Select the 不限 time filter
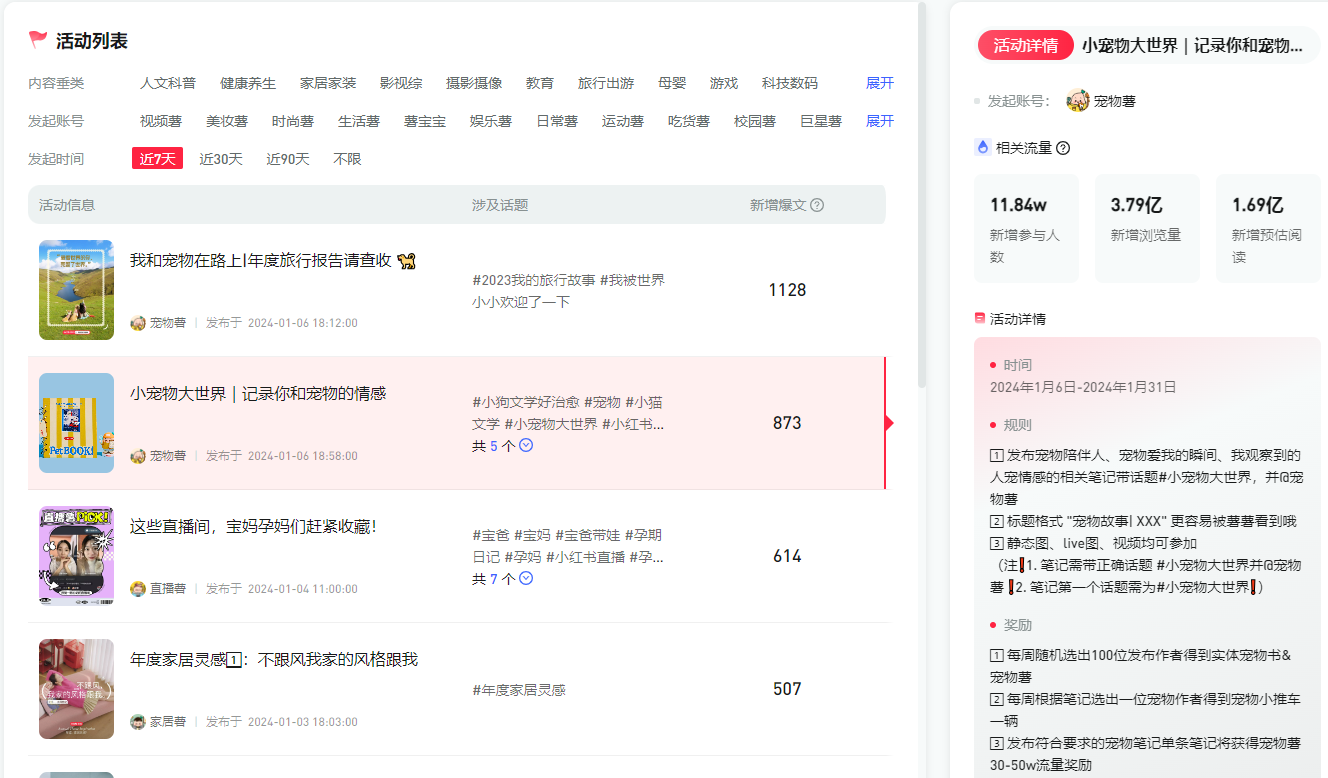This screenshot has height=778, width=1328. click(347, 159)
